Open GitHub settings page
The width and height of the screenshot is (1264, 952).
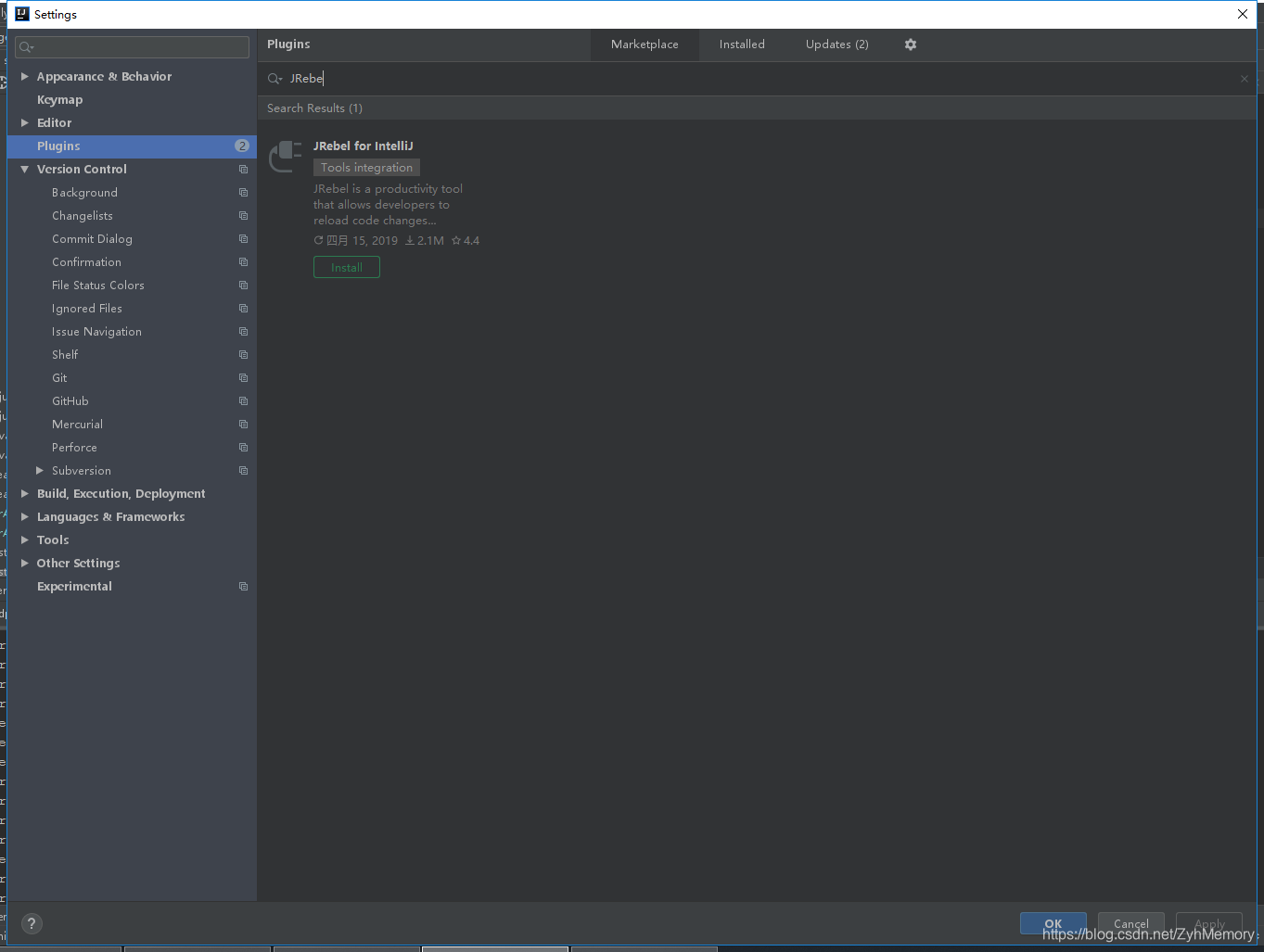tap(70, 401)
